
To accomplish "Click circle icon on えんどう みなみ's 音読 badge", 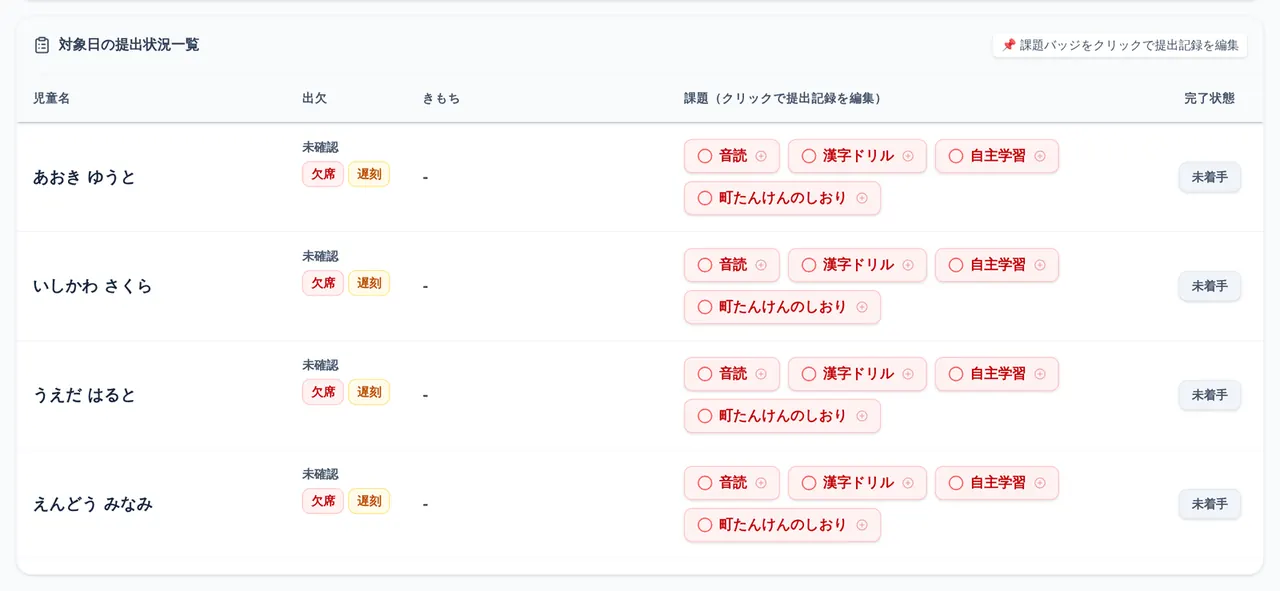I will tap(705, 483).
